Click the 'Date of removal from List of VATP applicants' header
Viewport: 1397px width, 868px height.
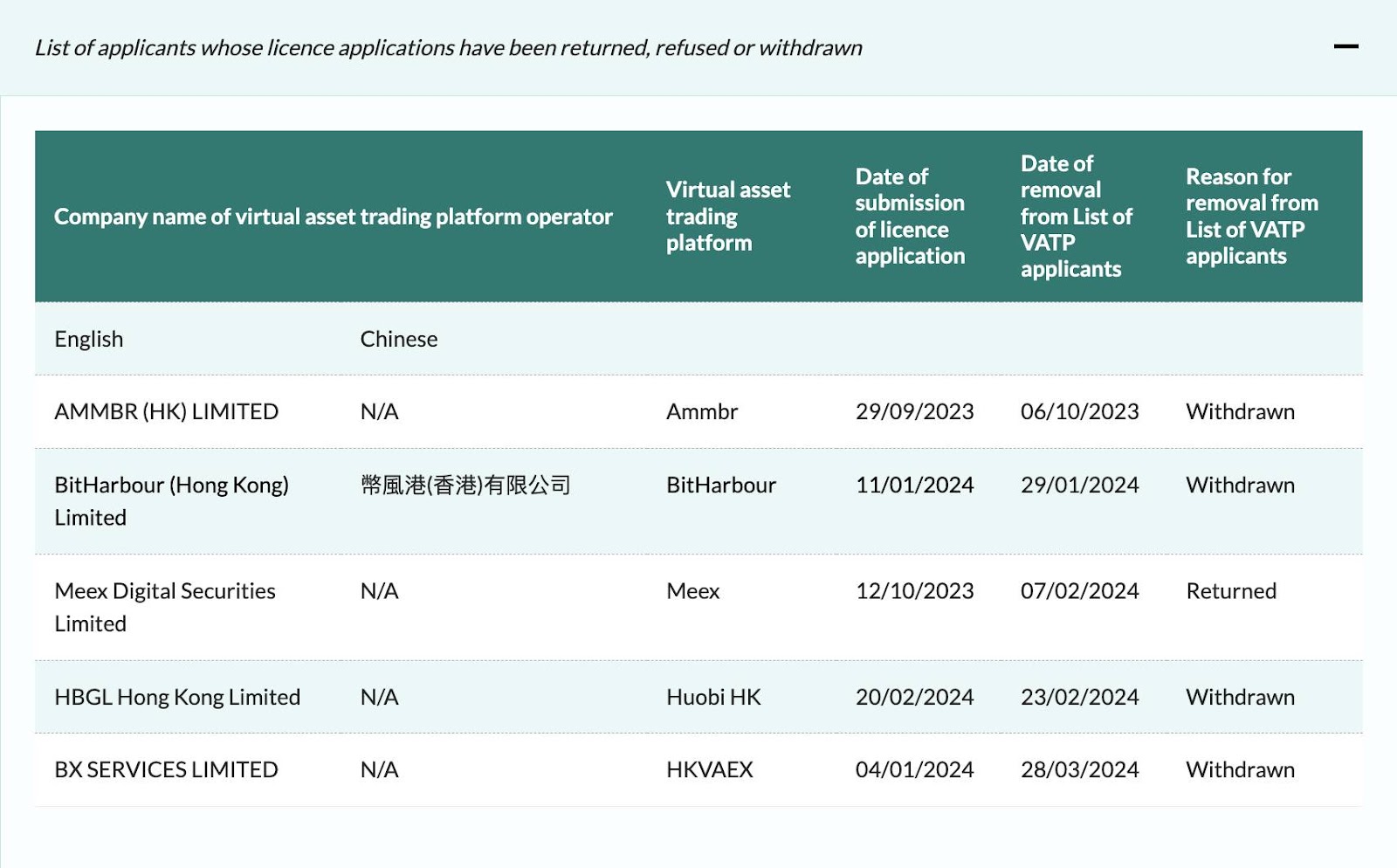pyautogui.click(x=1076, y=216)
